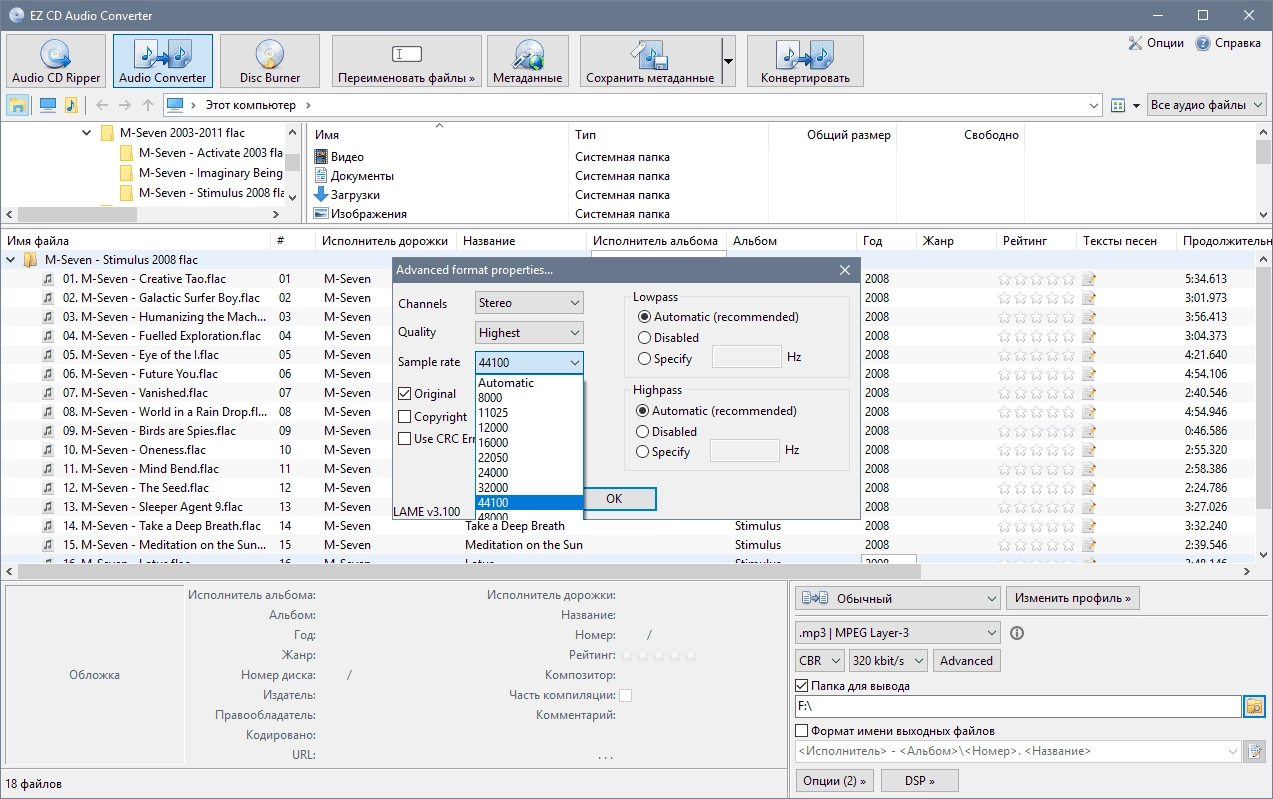
Task: Switch to Audio Converter mode
Action: [x=163, y=61]
